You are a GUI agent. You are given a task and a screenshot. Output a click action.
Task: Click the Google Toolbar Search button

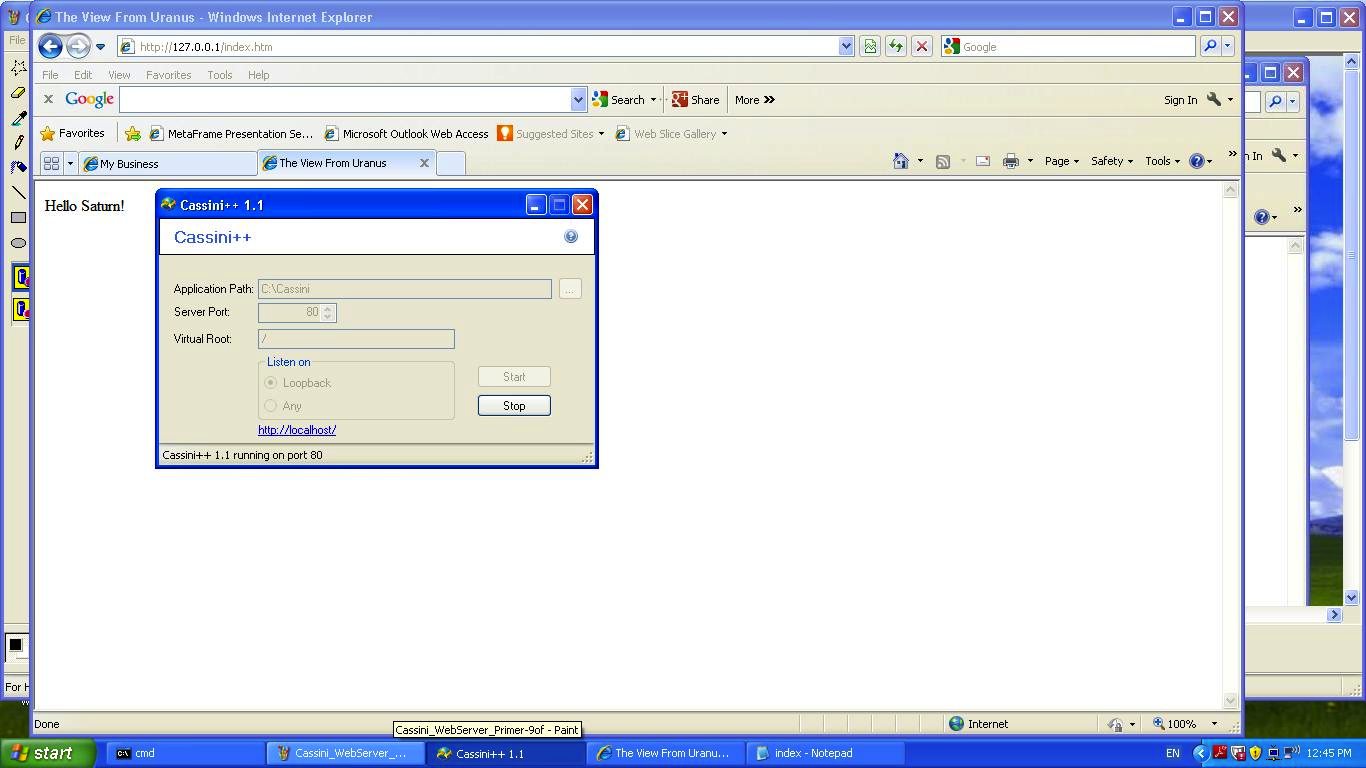(619, 100)
